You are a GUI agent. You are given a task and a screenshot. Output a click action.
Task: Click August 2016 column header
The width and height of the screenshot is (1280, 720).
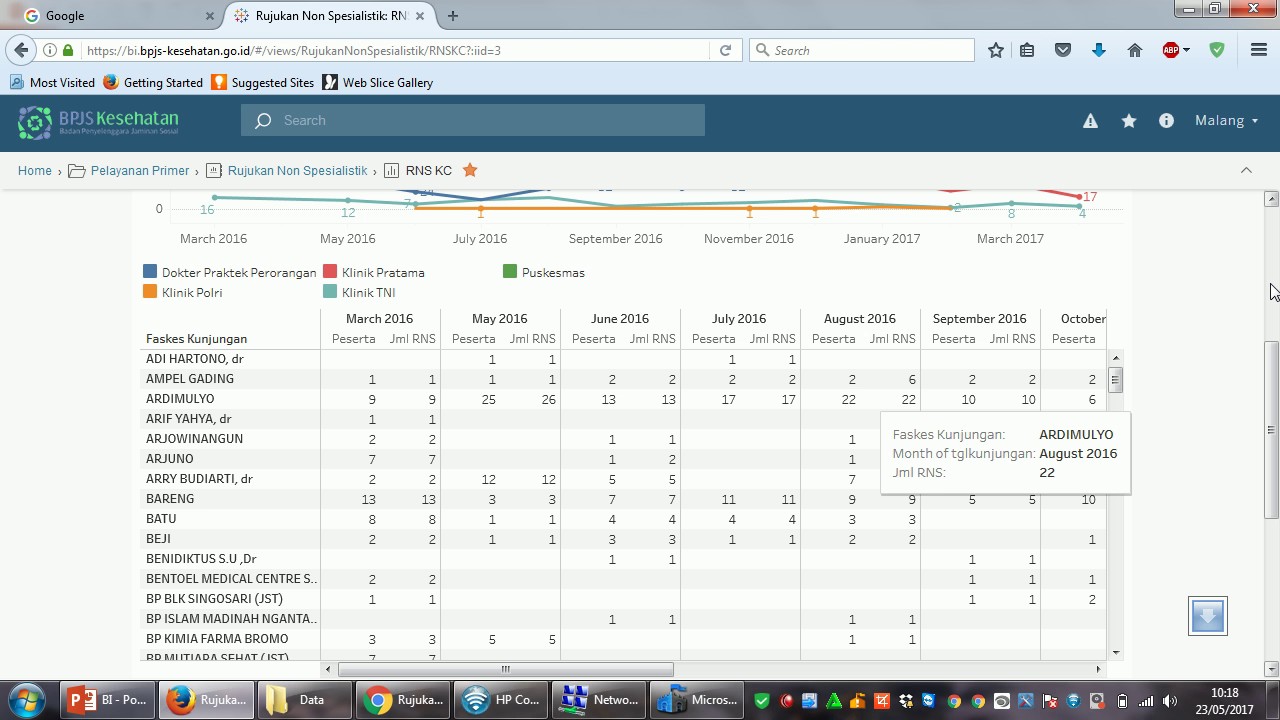(x=860, y=319)
